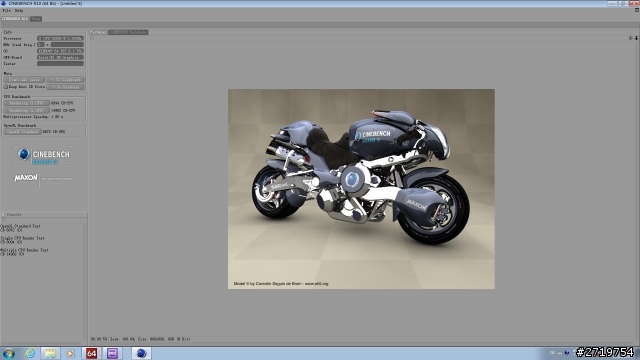Click the small icon below Console header
The image size is (640, 360).
(3, 220)
